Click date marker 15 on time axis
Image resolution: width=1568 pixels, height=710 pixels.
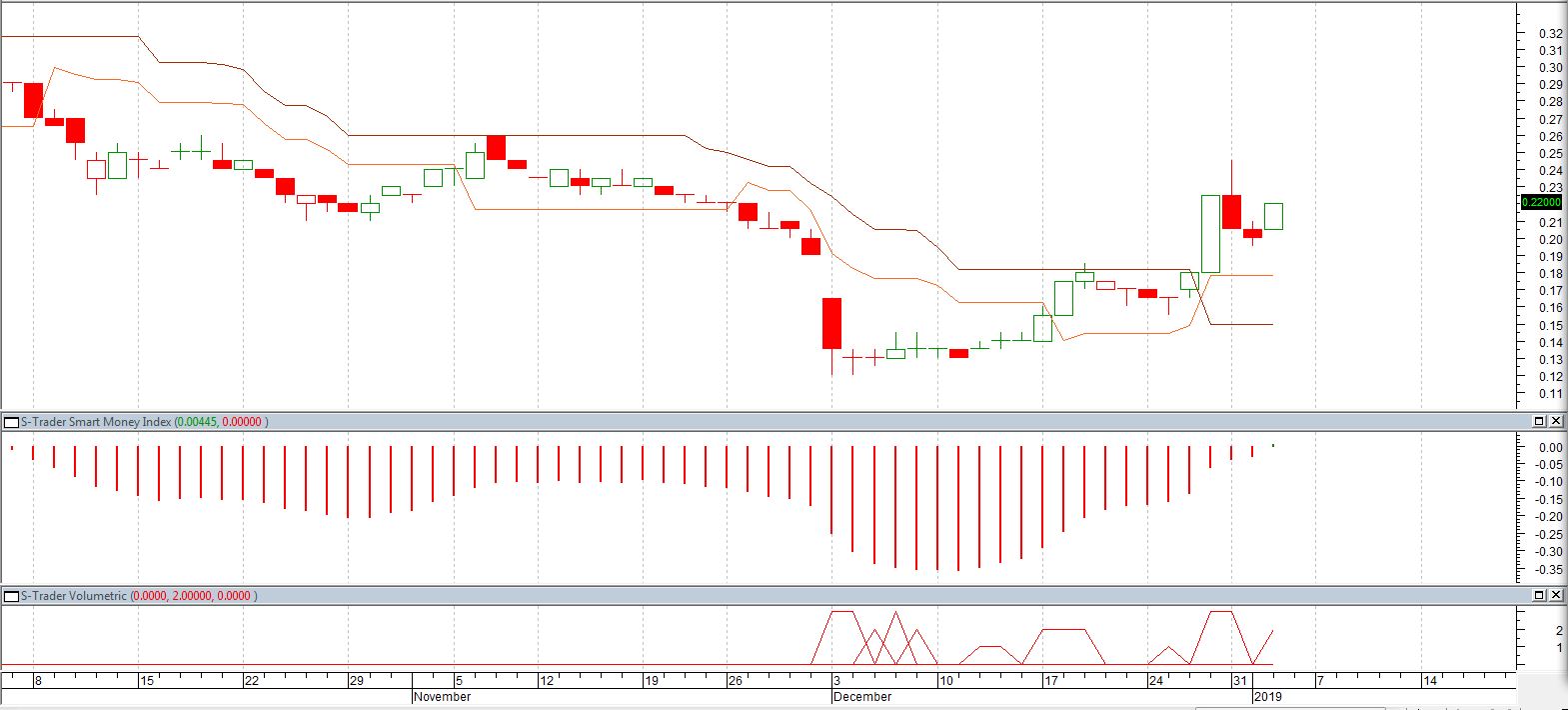[147, 681]
